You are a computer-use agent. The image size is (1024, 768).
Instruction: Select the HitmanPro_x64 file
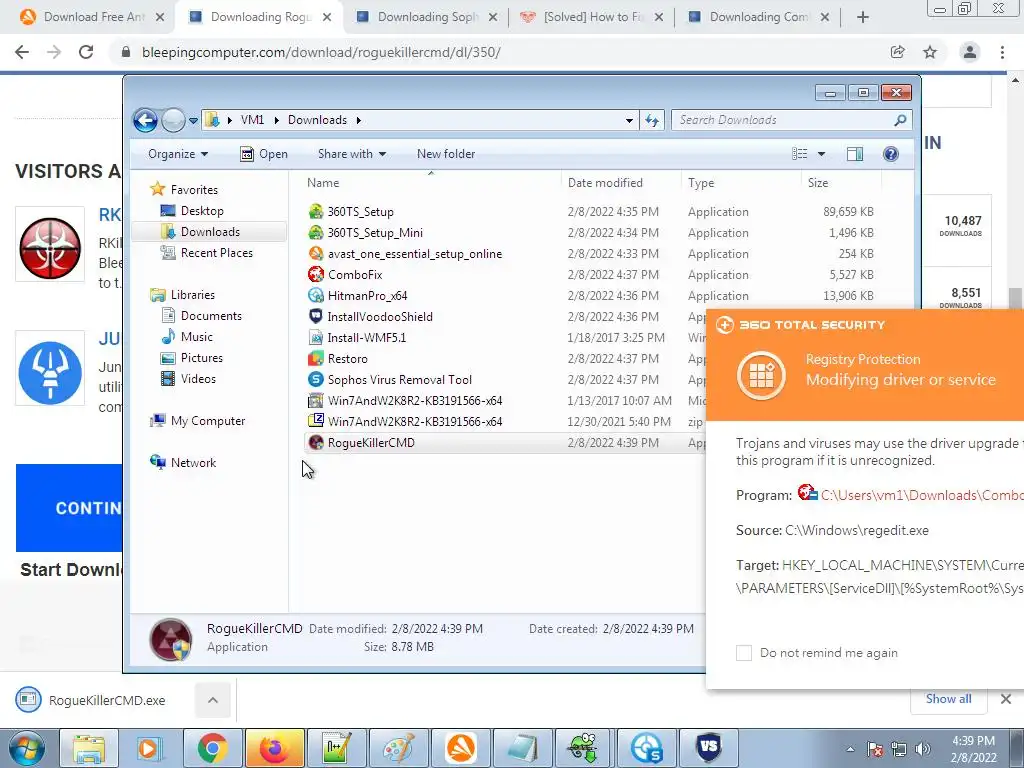click(367, 296)
